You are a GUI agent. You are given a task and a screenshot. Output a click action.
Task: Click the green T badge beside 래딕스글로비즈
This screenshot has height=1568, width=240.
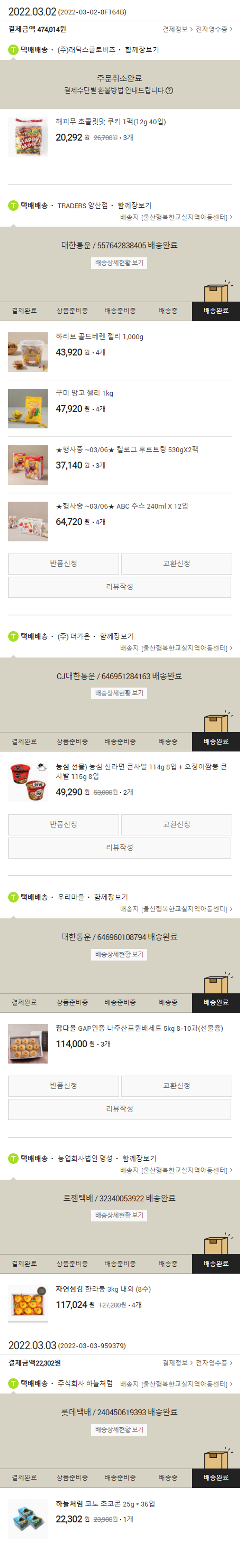click(13, 49)
